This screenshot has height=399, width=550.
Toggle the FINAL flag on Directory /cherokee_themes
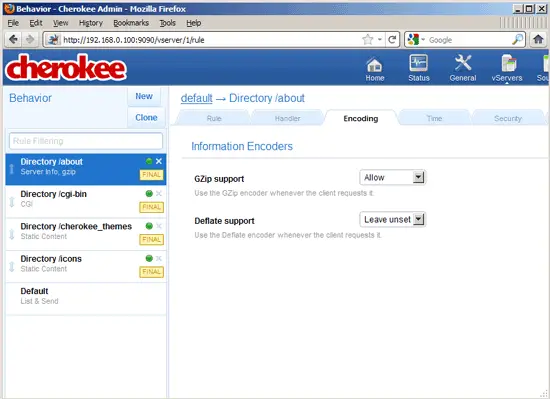coord(152,239)
